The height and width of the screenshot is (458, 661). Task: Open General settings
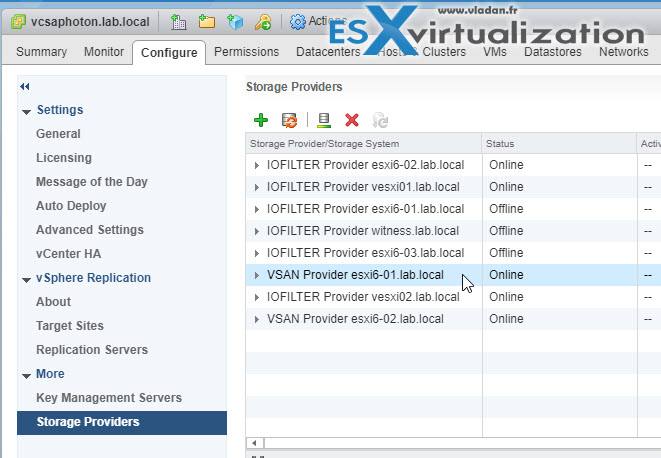(x=58, y=134)
